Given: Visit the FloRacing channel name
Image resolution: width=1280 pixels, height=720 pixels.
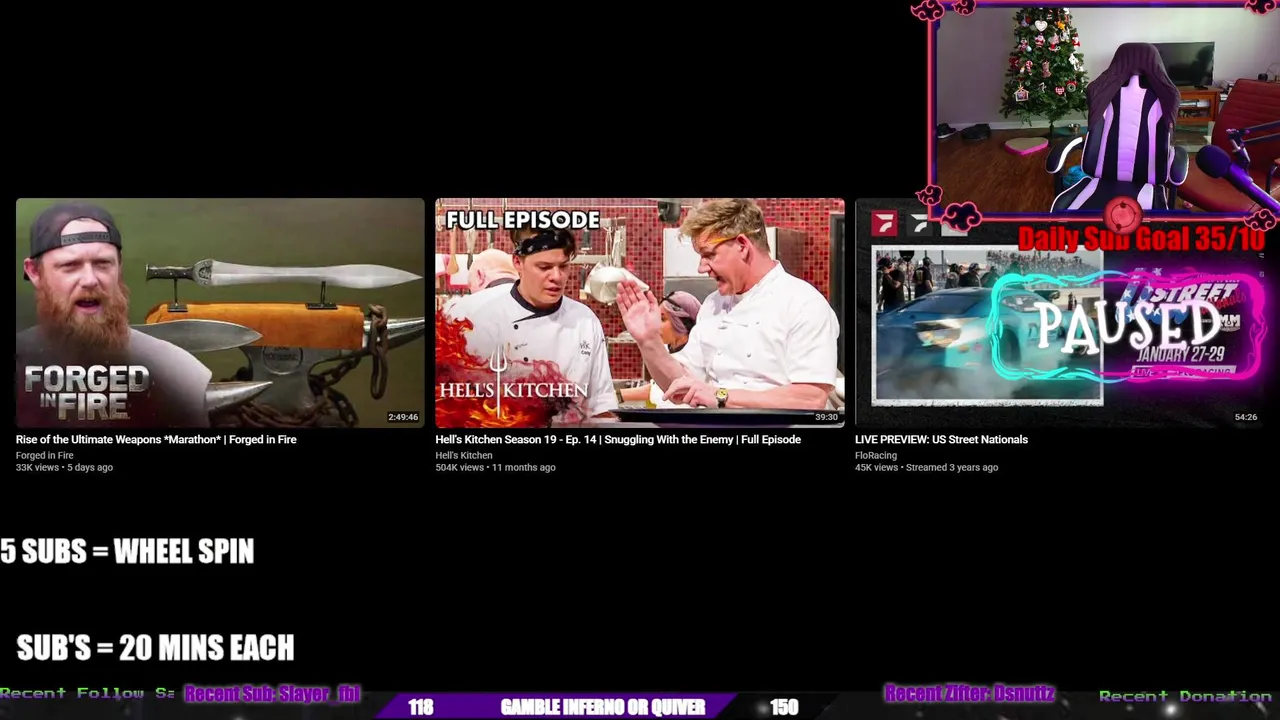Looking at the screenshot, I should click(876, 455).
